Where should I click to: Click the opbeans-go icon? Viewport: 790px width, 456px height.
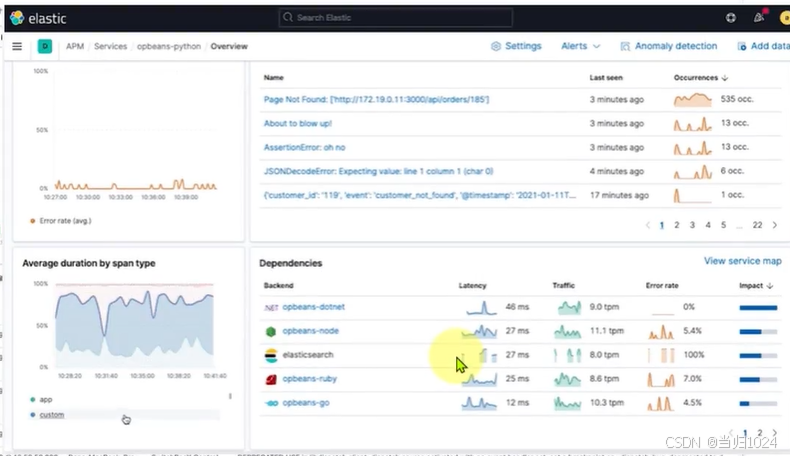point(272,403)
